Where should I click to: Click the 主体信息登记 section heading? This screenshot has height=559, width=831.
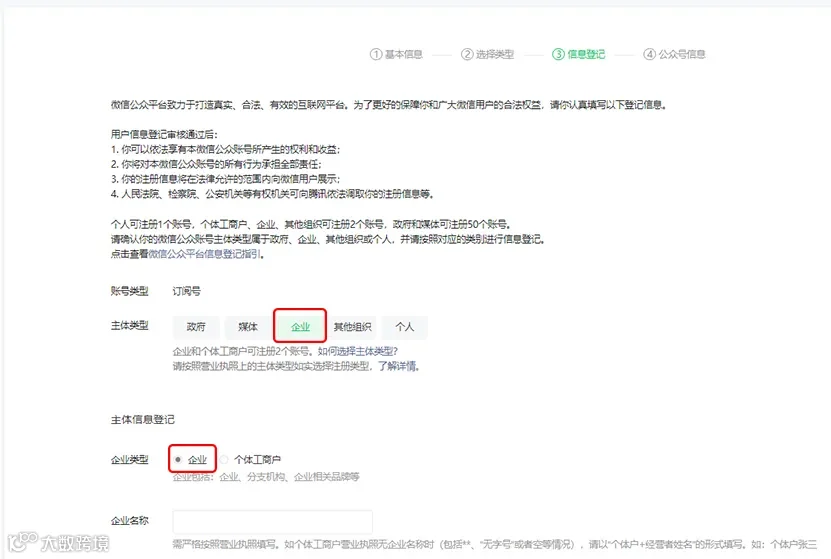pyautogui.click(x=143, y=420)
